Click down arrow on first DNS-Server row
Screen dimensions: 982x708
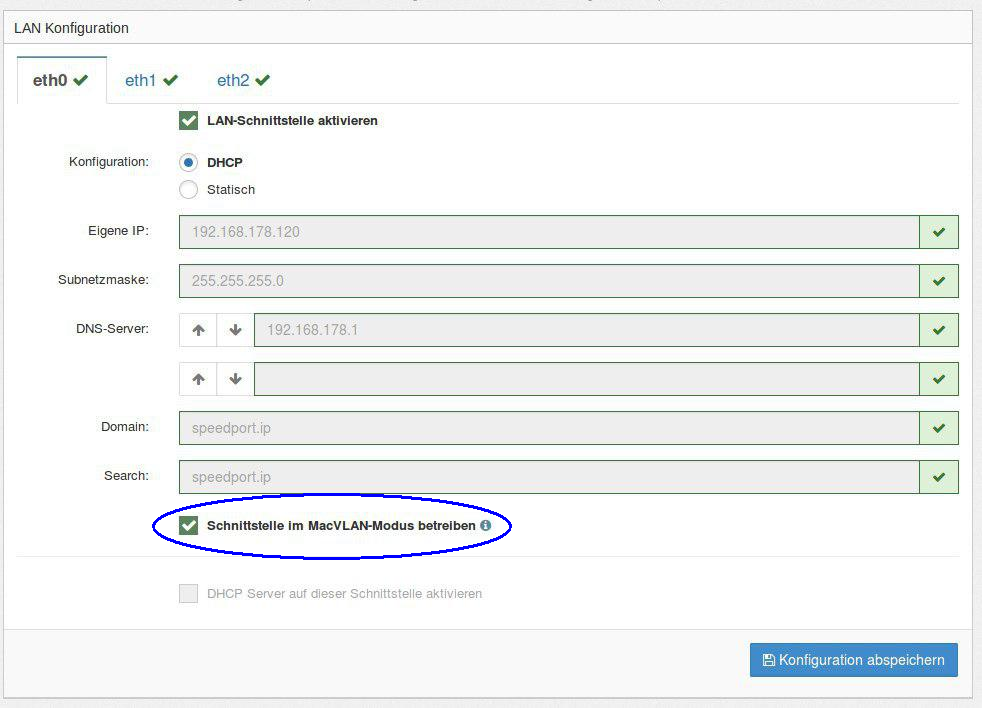coord(236,330)
